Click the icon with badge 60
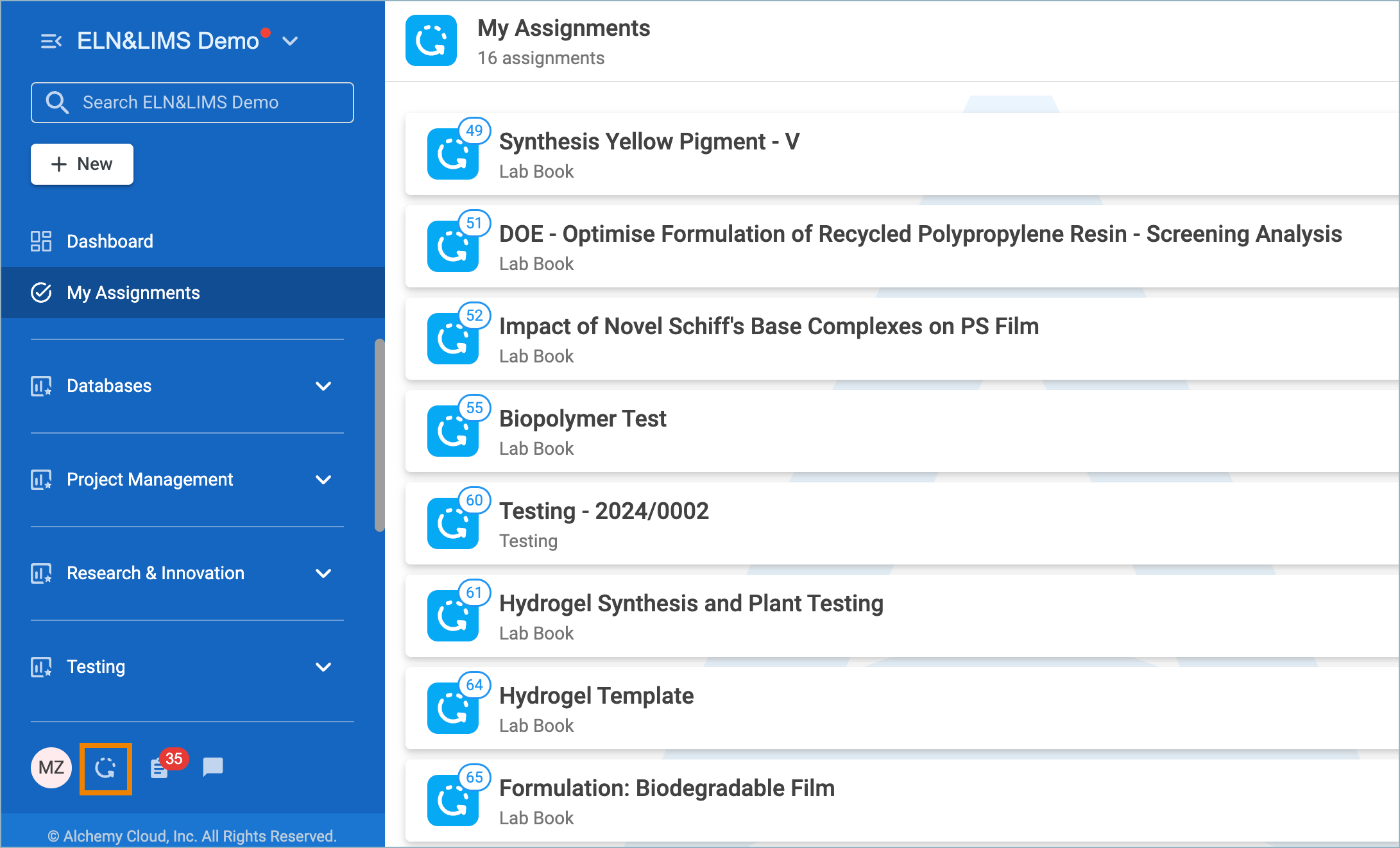Screen dimensions: 1400x848 [453, 523]
